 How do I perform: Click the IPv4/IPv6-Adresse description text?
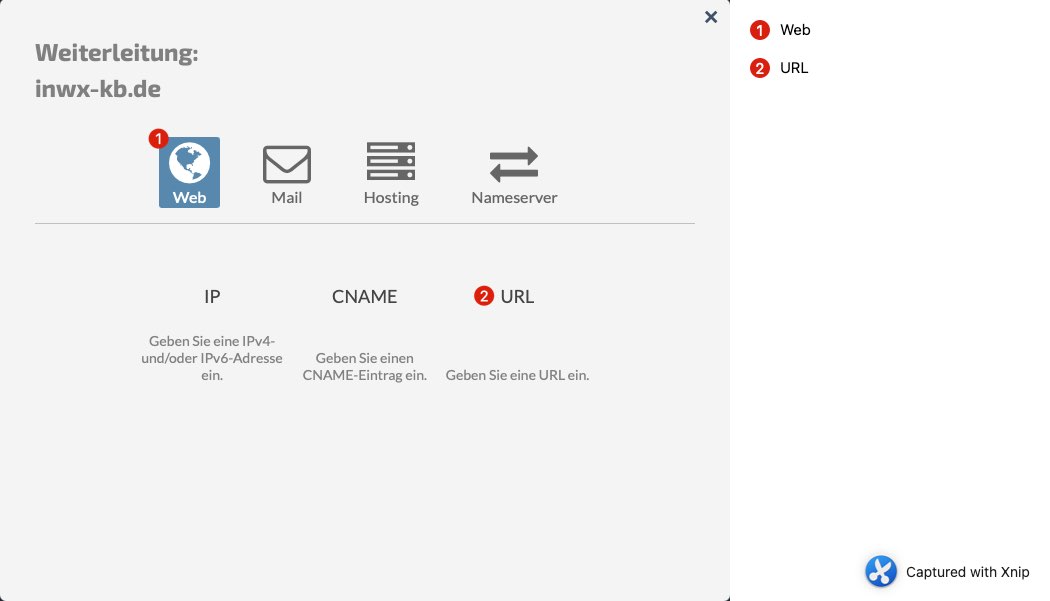click(212, 358)
